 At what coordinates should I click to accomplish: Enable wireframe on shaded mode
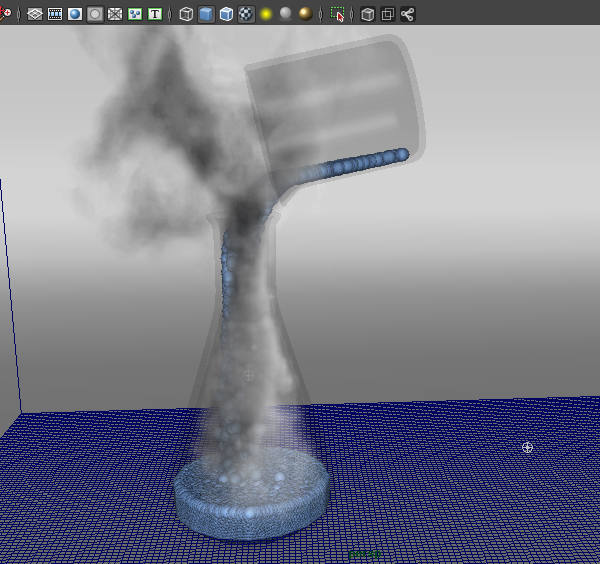pos(226,15)
